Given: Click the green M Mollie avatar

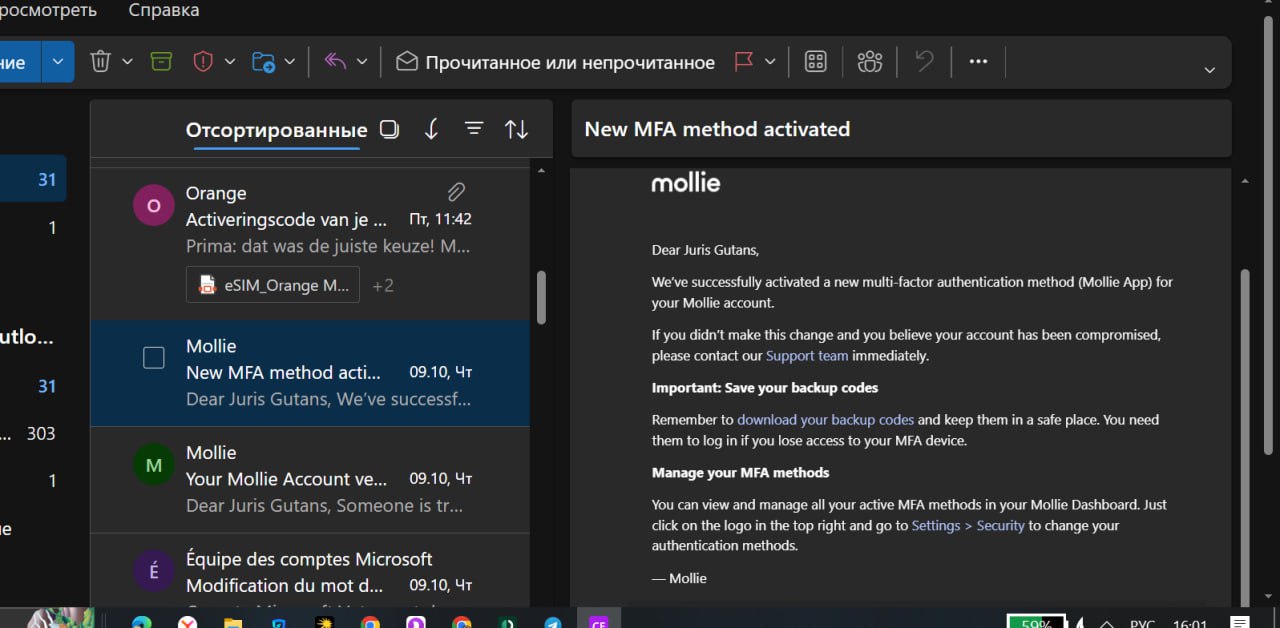Looking at the screenshot, I should [x=153, y=465].
